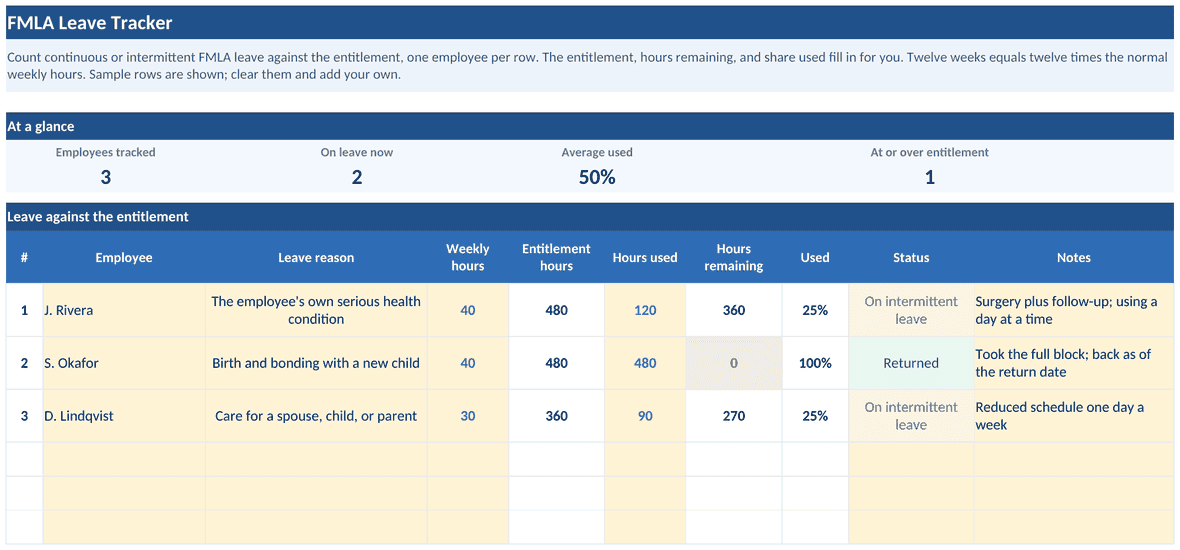1180x550 pixels.
Task: Click the Hours used column header
Action: coord(645,257)
